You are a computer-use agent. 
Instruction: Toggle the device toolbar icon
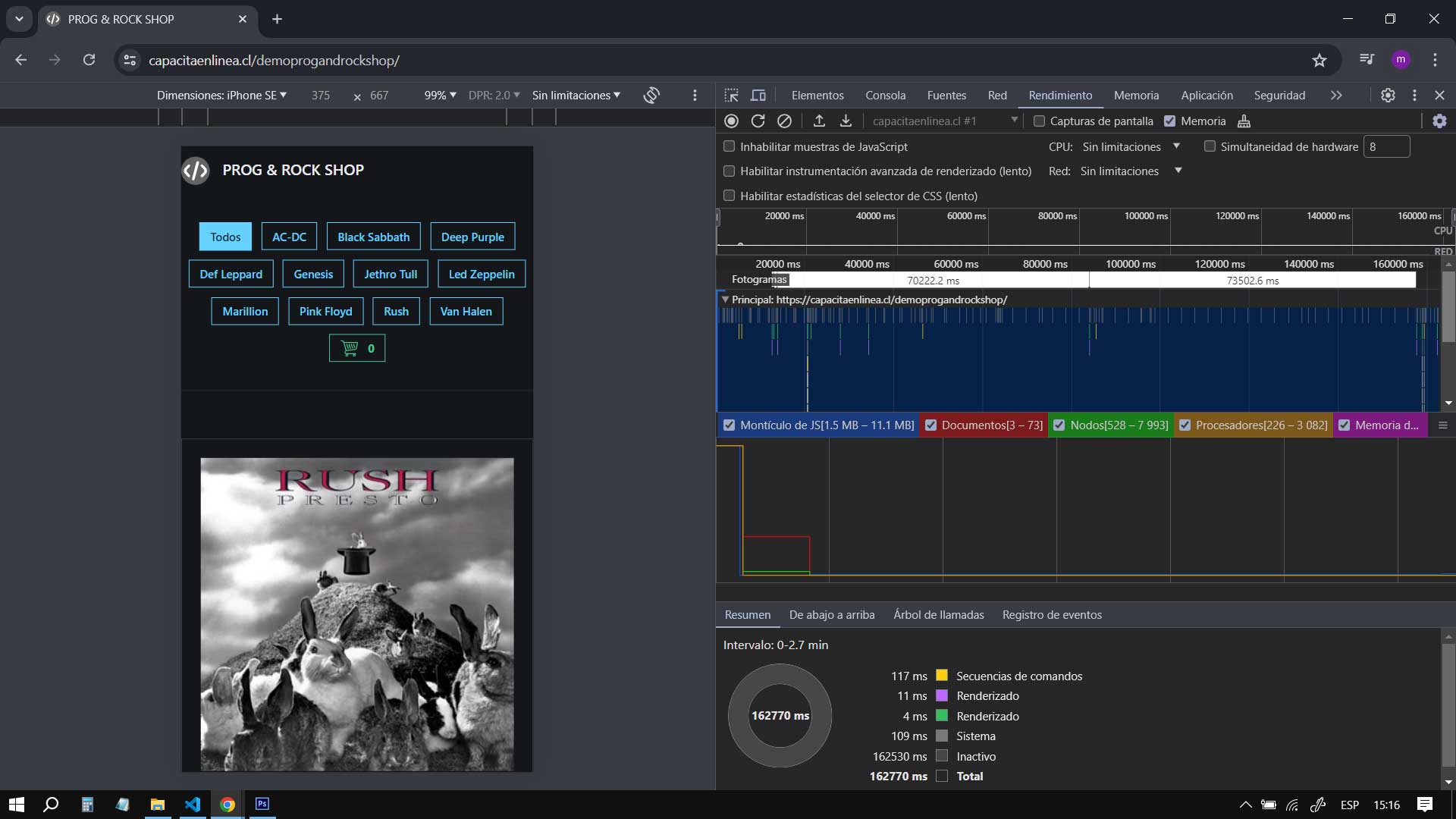pyautogui.click(x=758, y=95)
